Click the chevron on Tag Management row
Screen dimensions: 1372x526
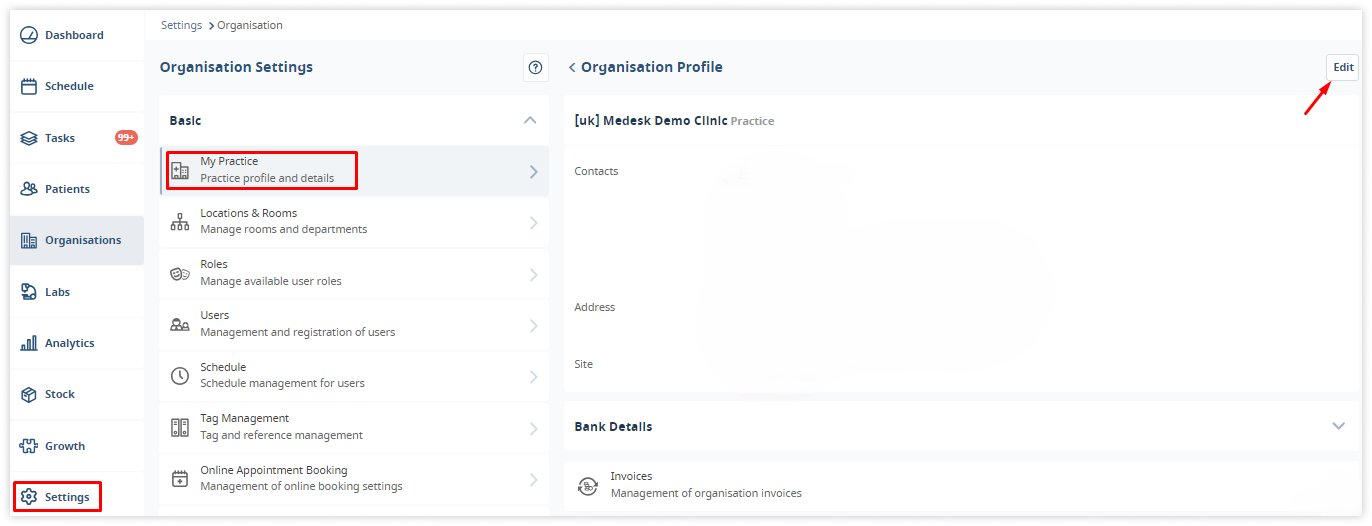click(x=533, y=428)
